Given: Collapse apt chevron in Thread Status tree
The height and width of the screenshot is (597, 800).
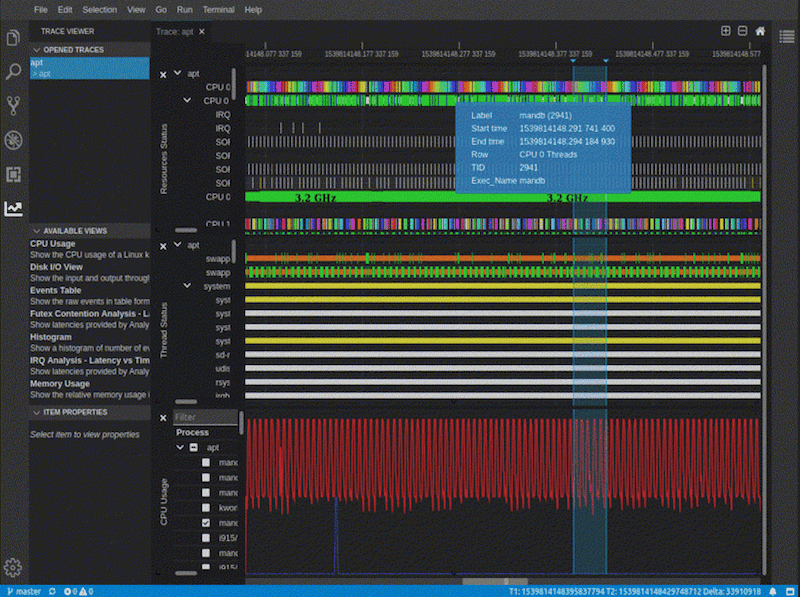Looking at the screenshot, I should pyautogui.click(x=178, y=244).
